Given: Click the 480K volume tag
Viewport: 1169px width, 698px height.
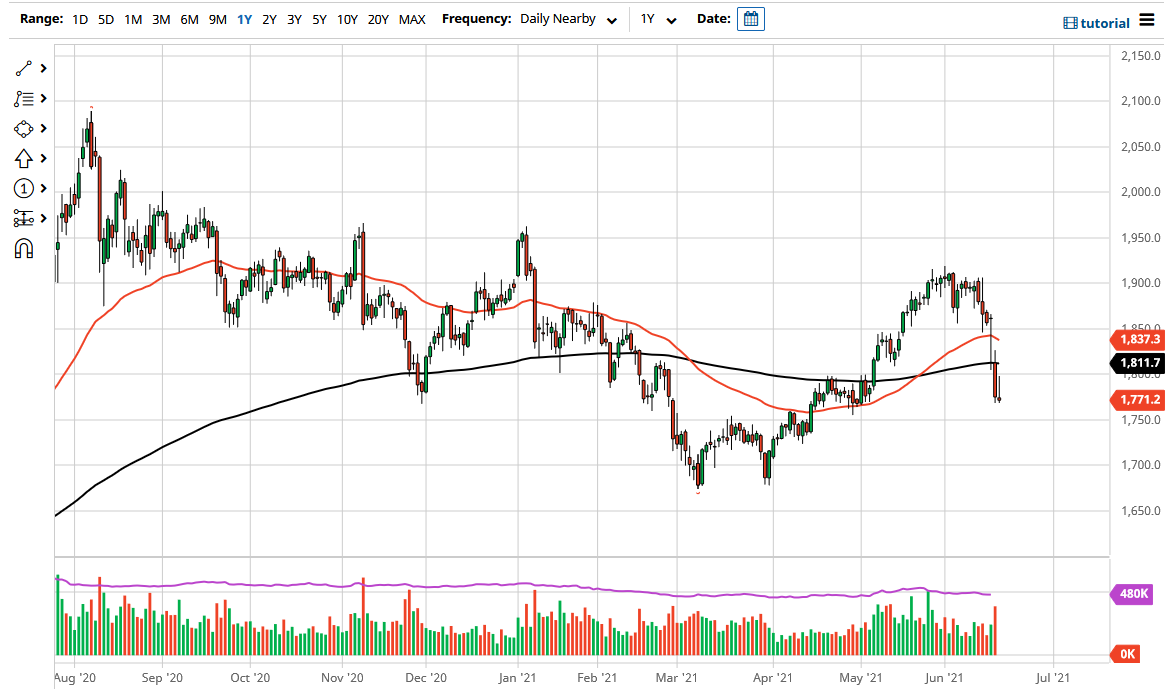Looking at the screenshot, I should [x=1132, y=594].
